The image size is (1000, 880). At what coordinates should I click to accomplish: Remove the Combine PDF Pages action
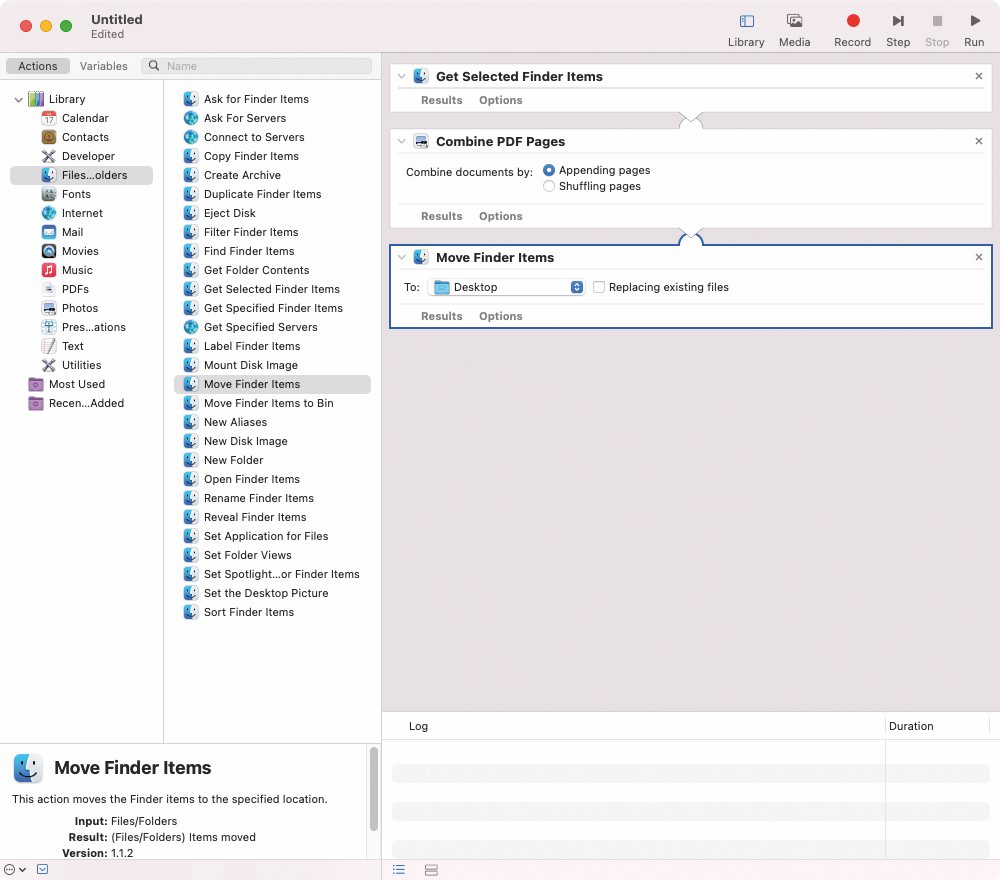(979, 142)
